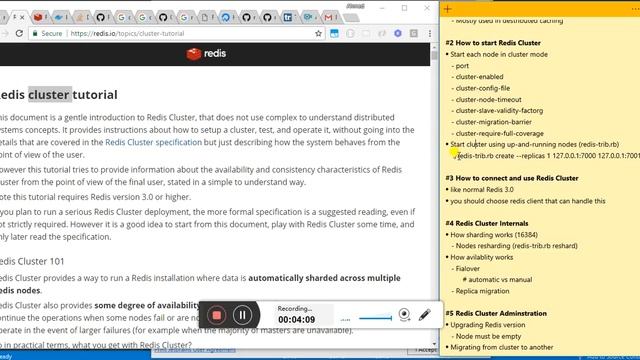This screenshot has width=640, height=360.
Task: Add a new sticky note with the plus icon
Action: point(448,9)
